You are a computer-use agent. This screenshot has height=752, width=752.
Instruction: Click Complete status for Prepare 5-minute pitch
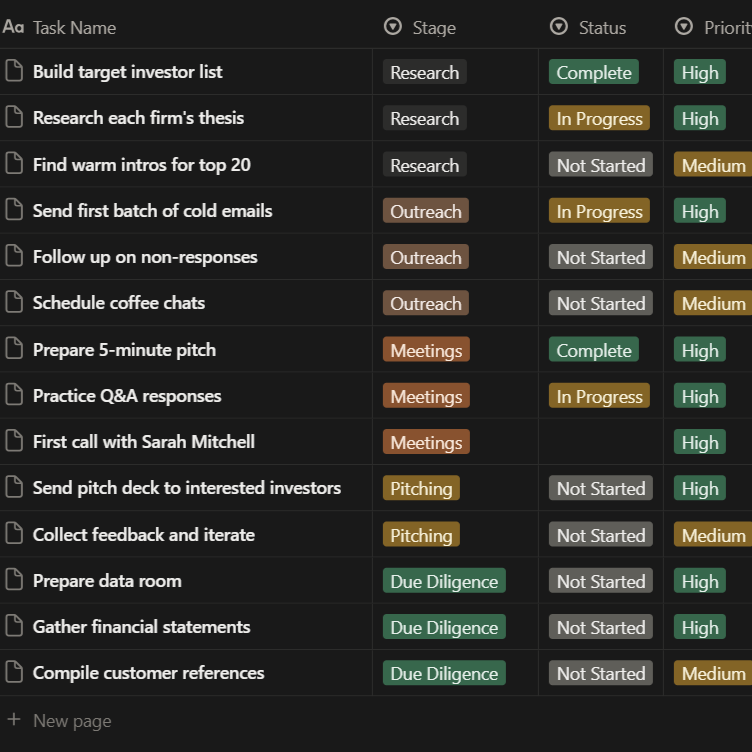coord(594,350)
